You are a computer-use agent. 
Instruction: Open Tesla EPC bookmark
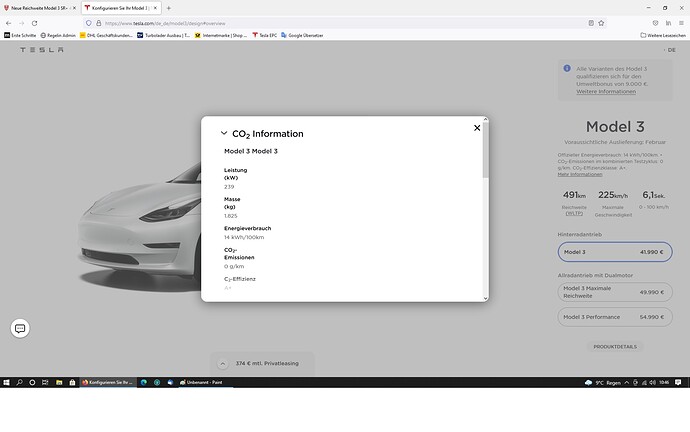click(x=264, y=35)
